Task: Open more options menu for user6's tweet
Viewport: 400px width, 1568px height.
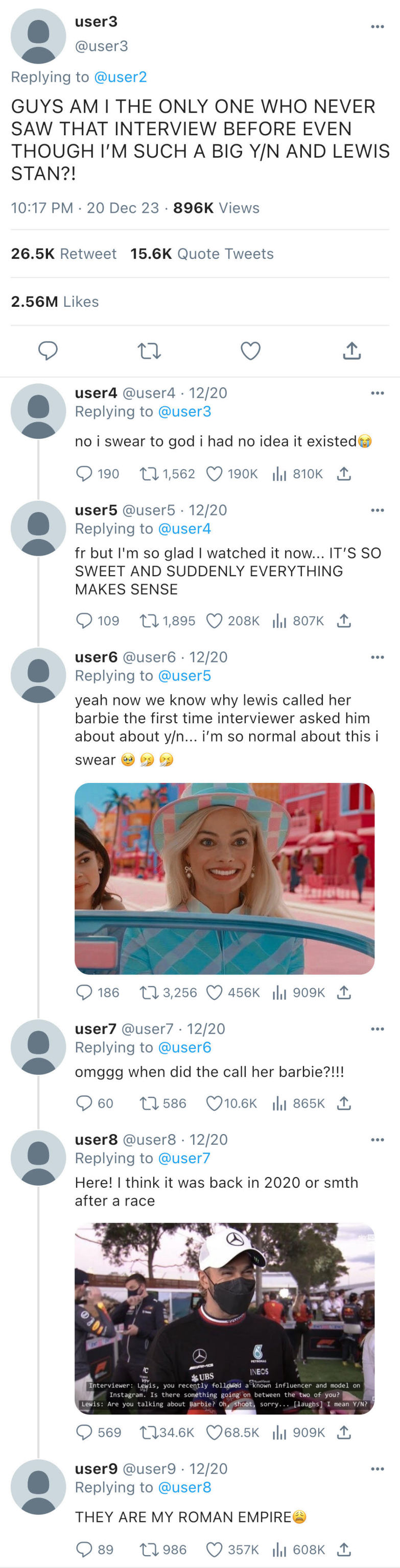Action: point(378,657)
